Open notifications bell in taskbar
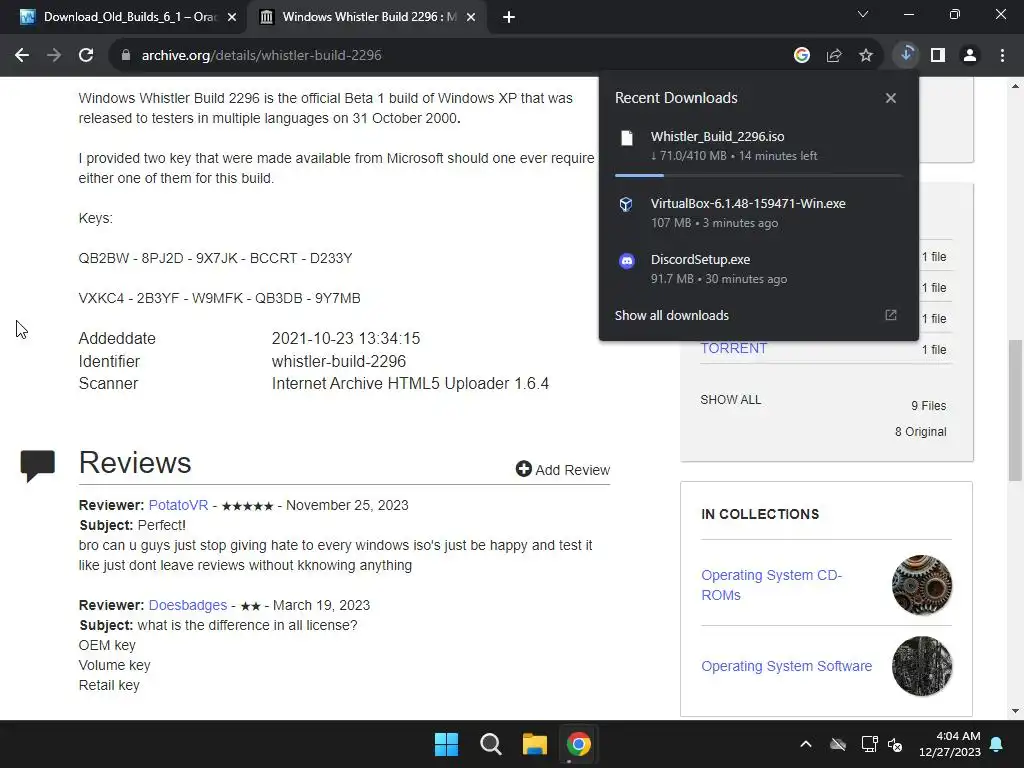The image size is (1024, 768). 997,744
